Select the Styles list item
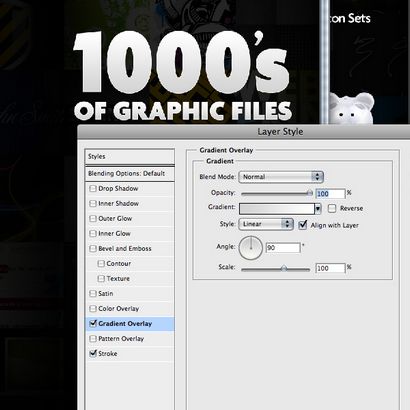 coord(130,156)
